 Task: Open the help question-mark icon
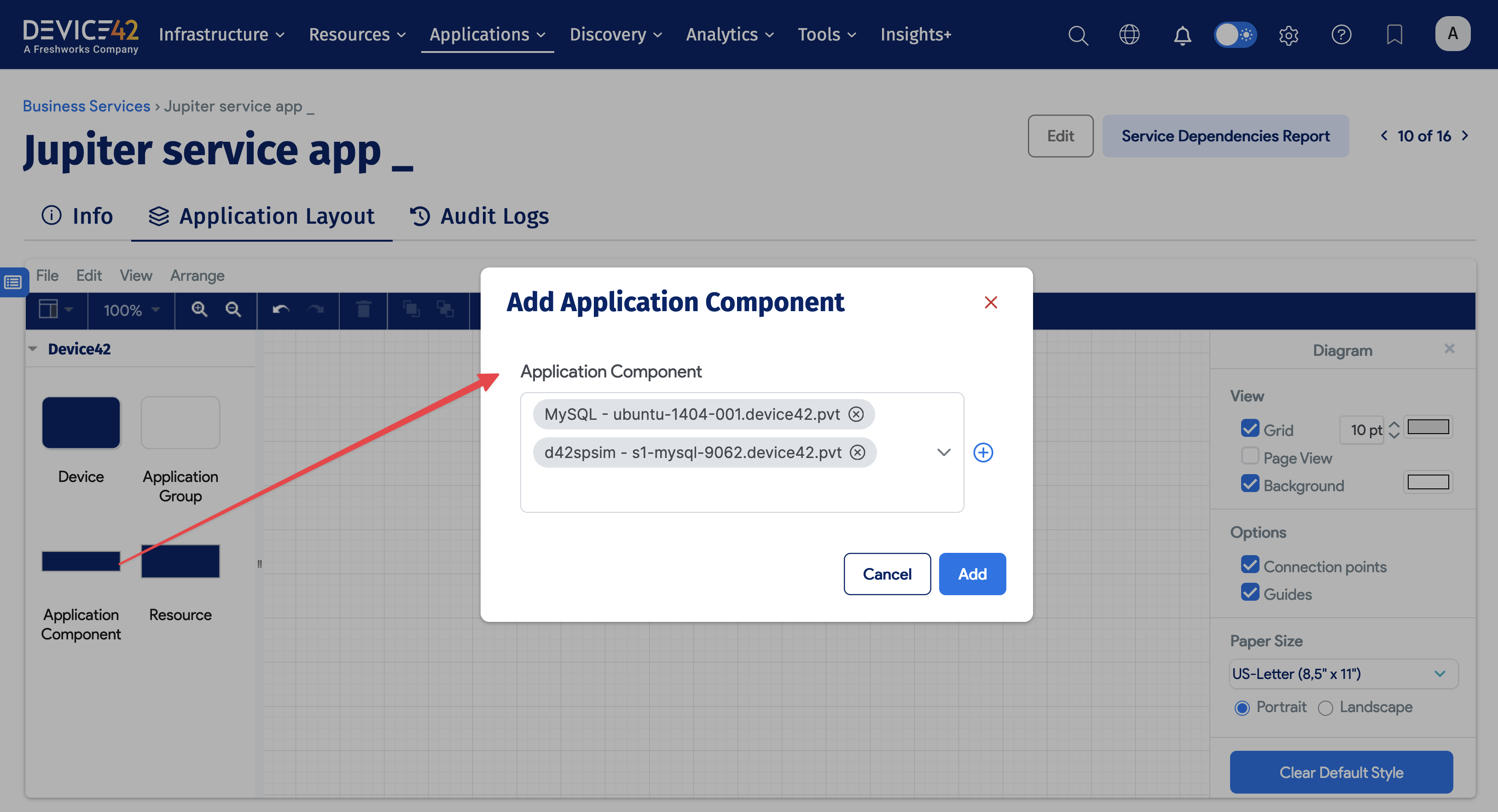click(1341, 35)
